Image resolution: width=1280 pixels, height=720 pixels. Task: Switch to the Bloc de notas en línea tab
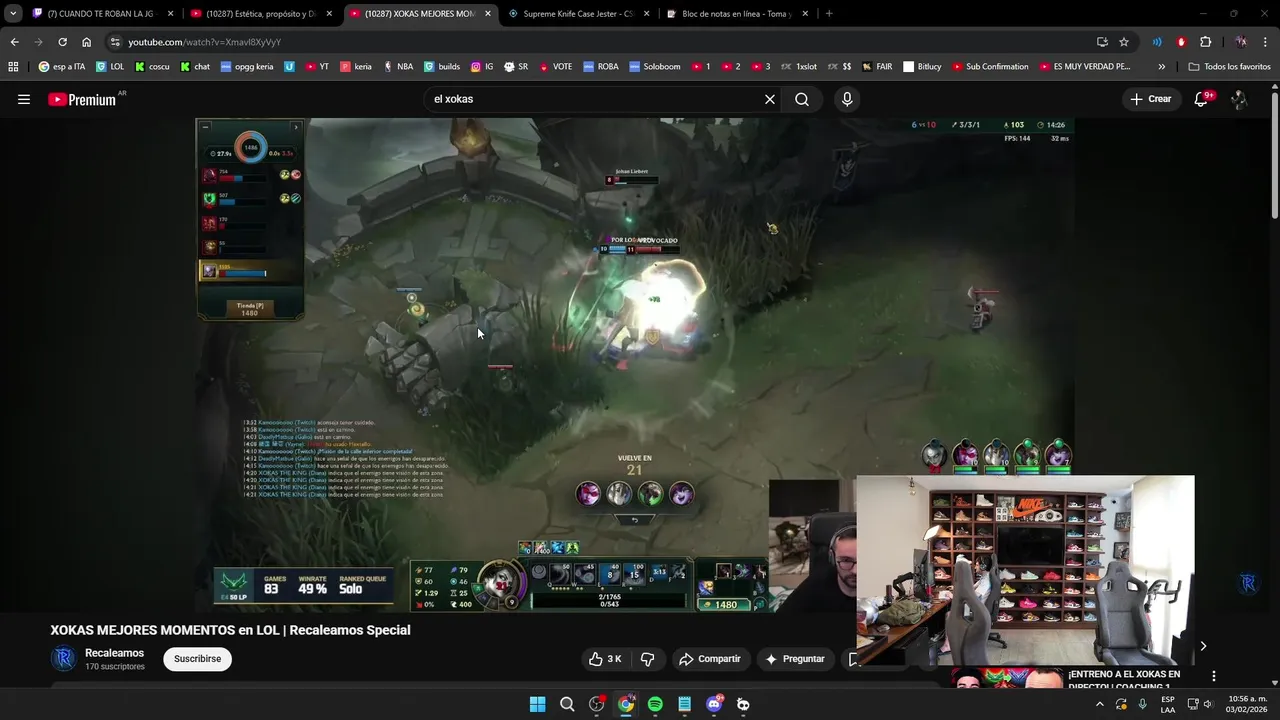738,14
